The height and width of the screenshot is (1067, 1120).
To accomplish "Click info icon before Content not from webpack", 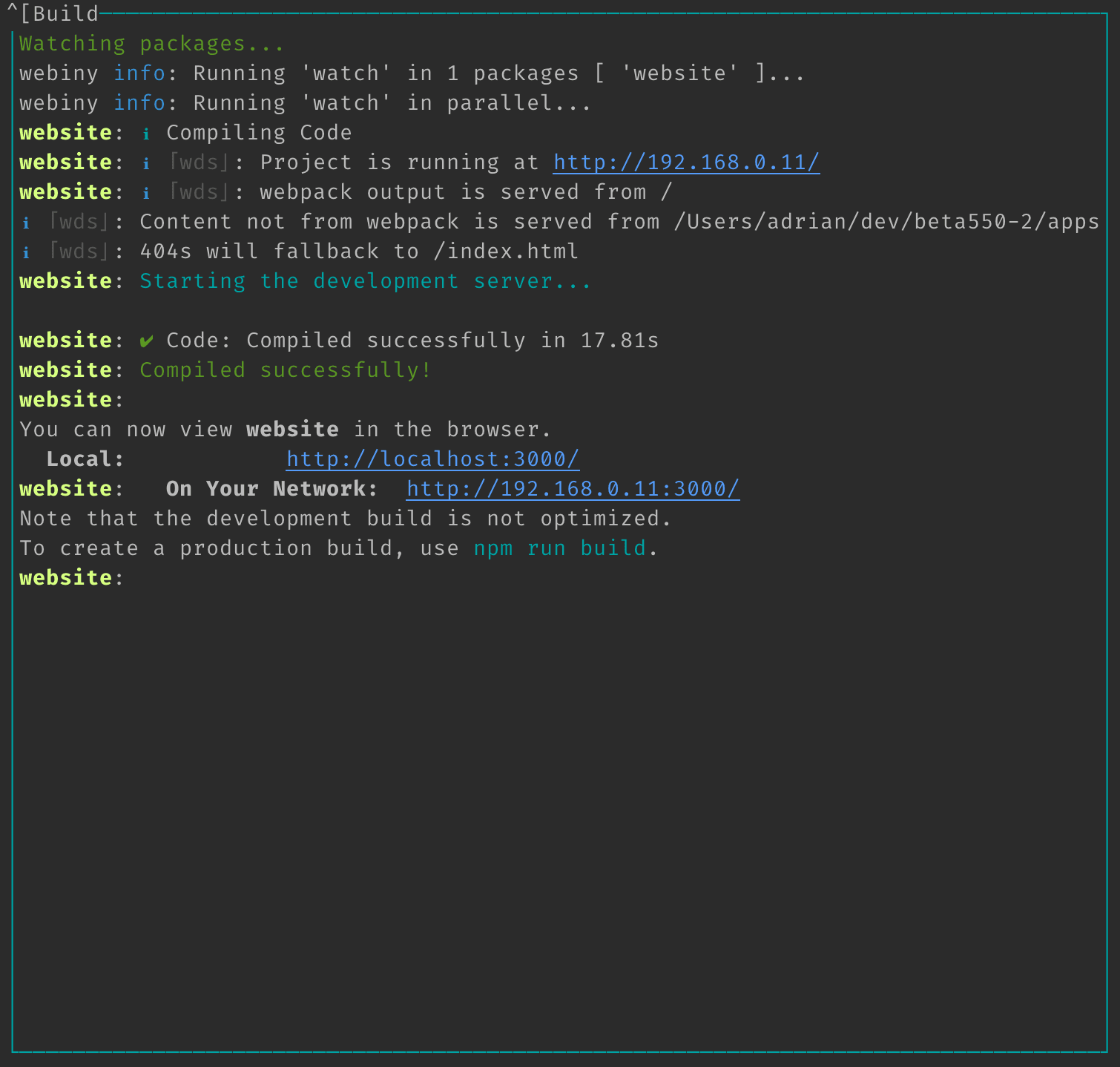I will pyautogui.click(x=26, y=223).
